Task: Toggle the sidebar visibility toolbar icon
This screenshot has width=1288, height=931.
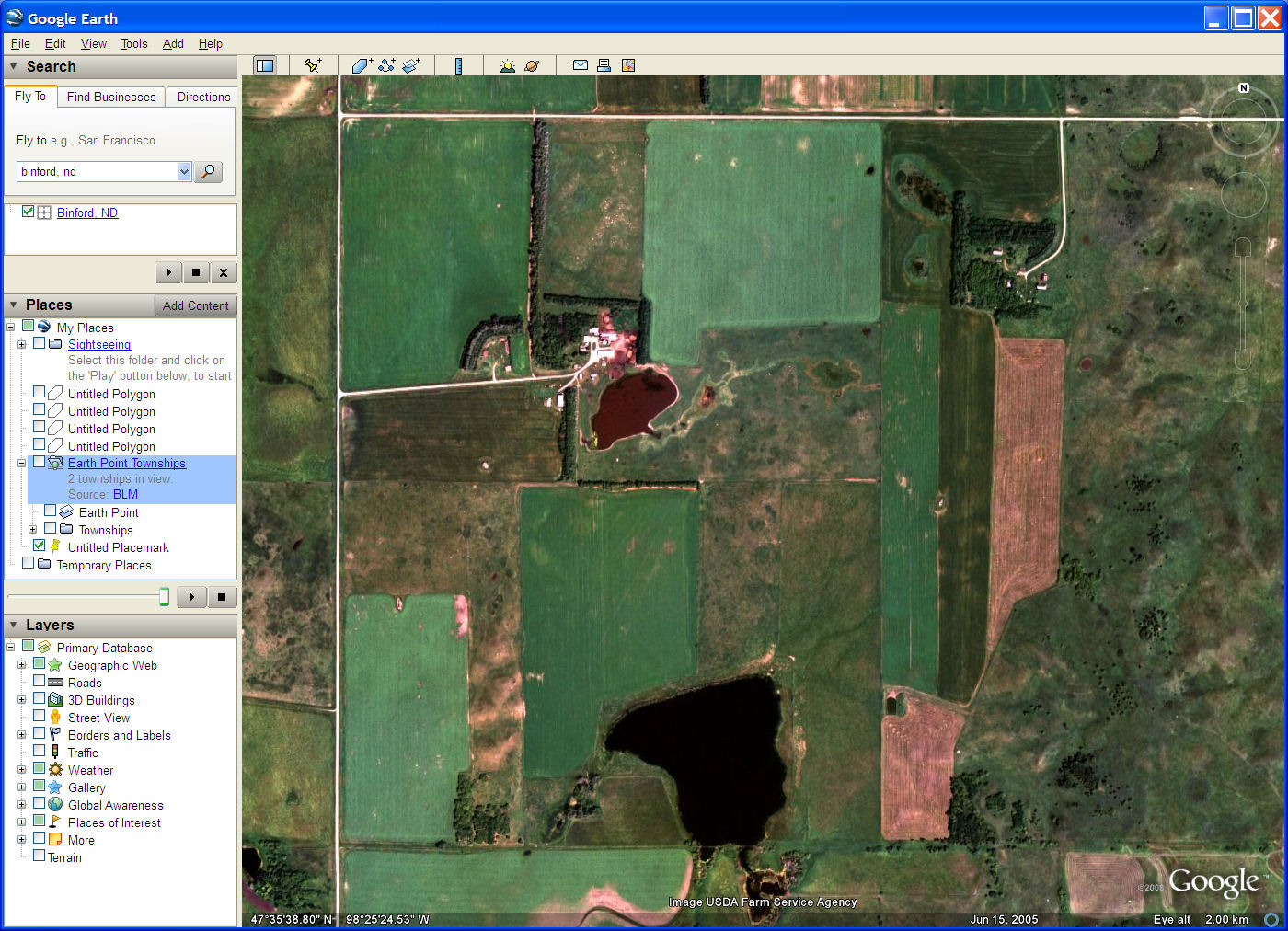Action: tap(265, 65)
